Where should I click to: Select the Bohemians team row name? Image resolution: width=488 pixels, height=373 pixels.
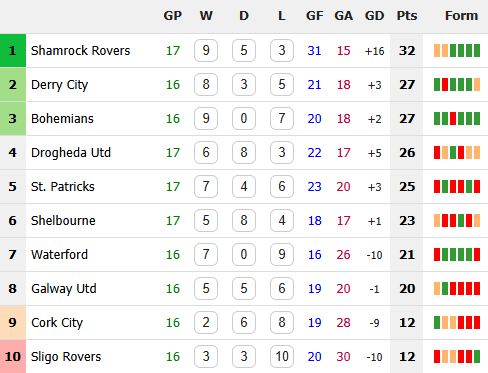[62, 119]
